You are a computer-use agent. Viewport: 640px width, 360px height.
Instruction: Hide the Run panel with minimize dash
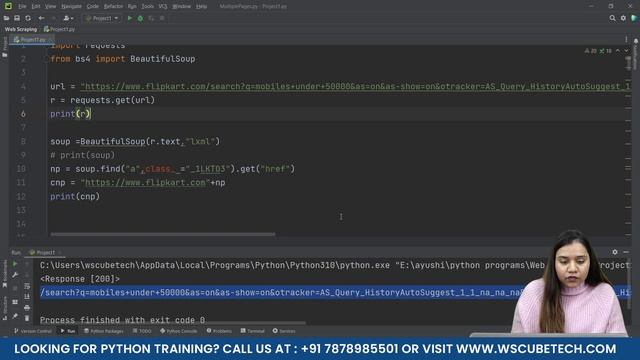(626, 252)
